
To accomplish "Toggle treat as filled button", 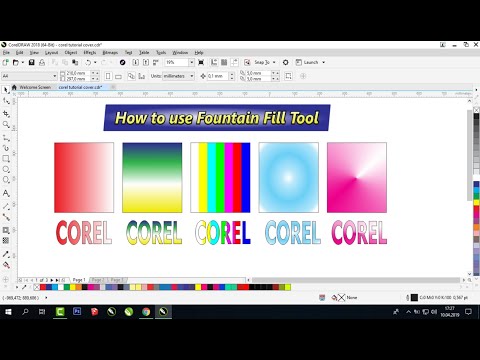I will (288, 76).
